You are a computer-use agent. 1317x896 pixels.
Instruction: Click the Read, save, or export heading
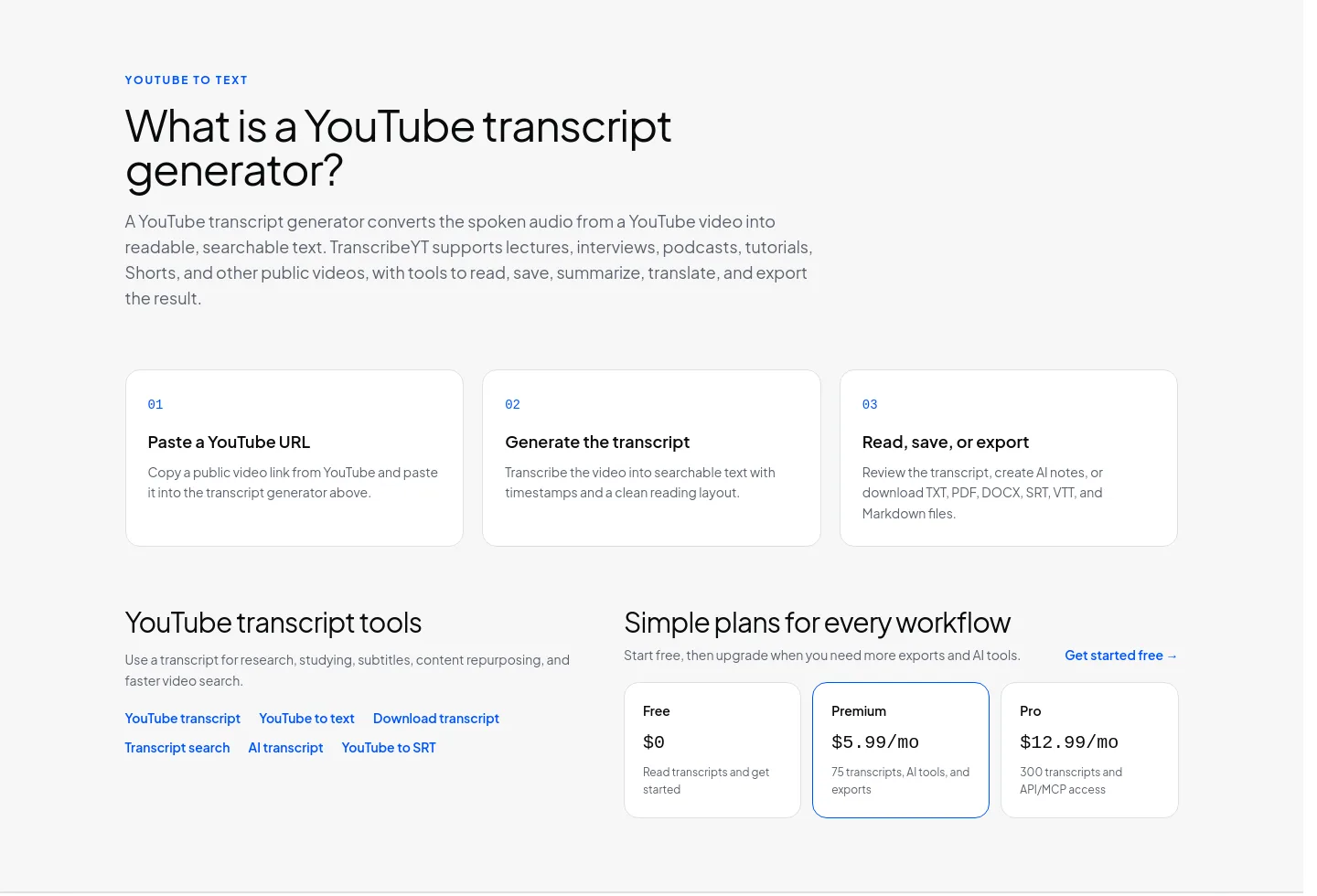coord(946,443)
